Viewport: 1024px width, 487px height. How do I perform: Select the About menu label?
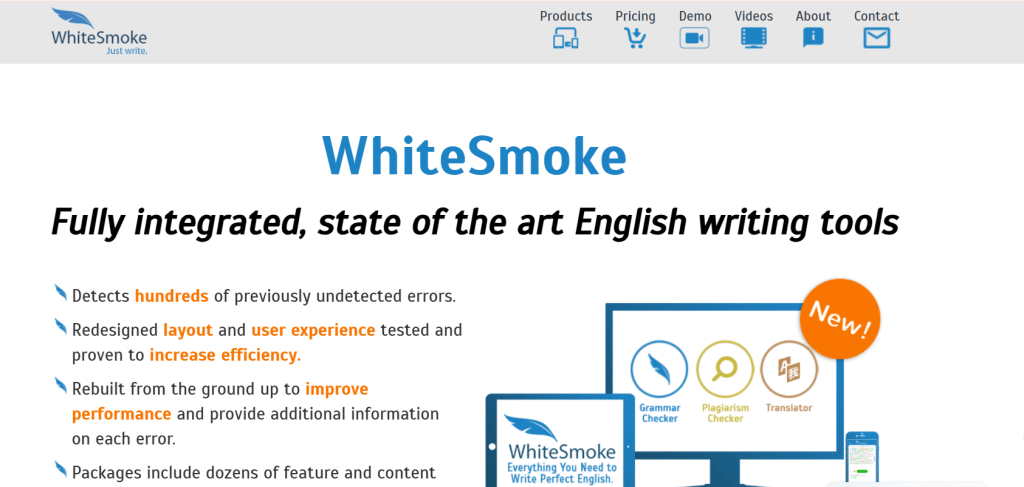(813, 16)
